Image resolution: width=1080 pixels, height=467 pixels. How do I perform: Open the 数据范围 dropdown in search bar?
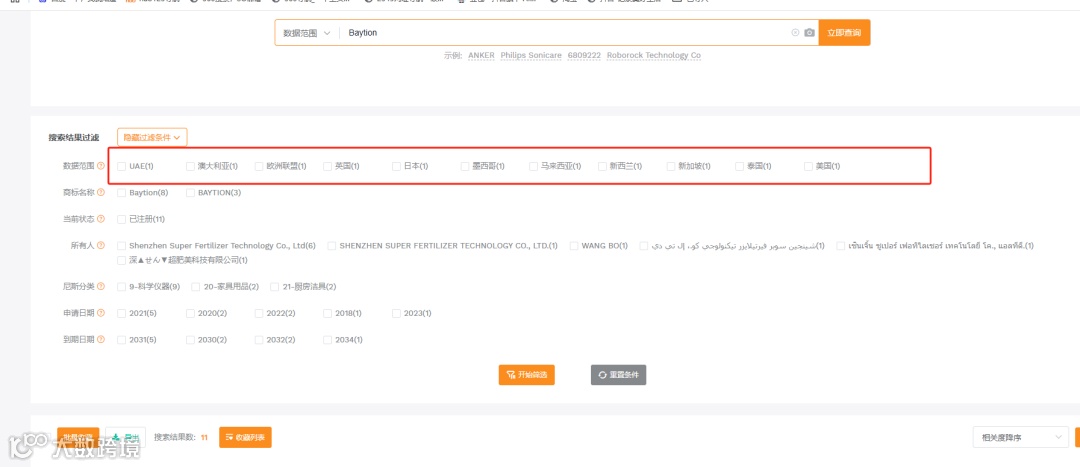coord(307,32)
